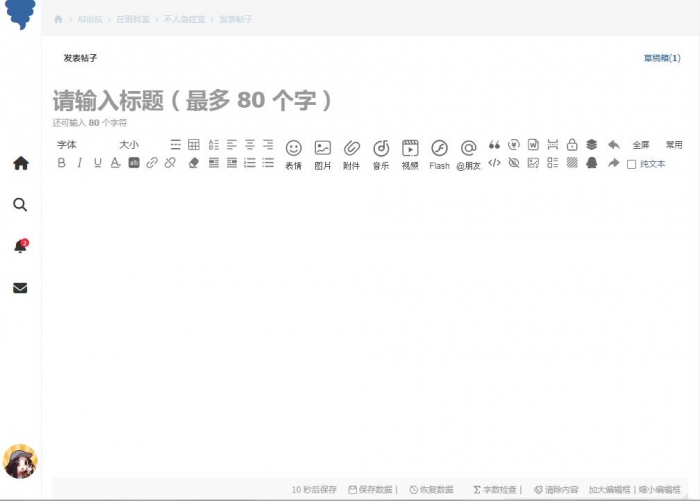Run 字数检查 word count check

tap(495, 490)
